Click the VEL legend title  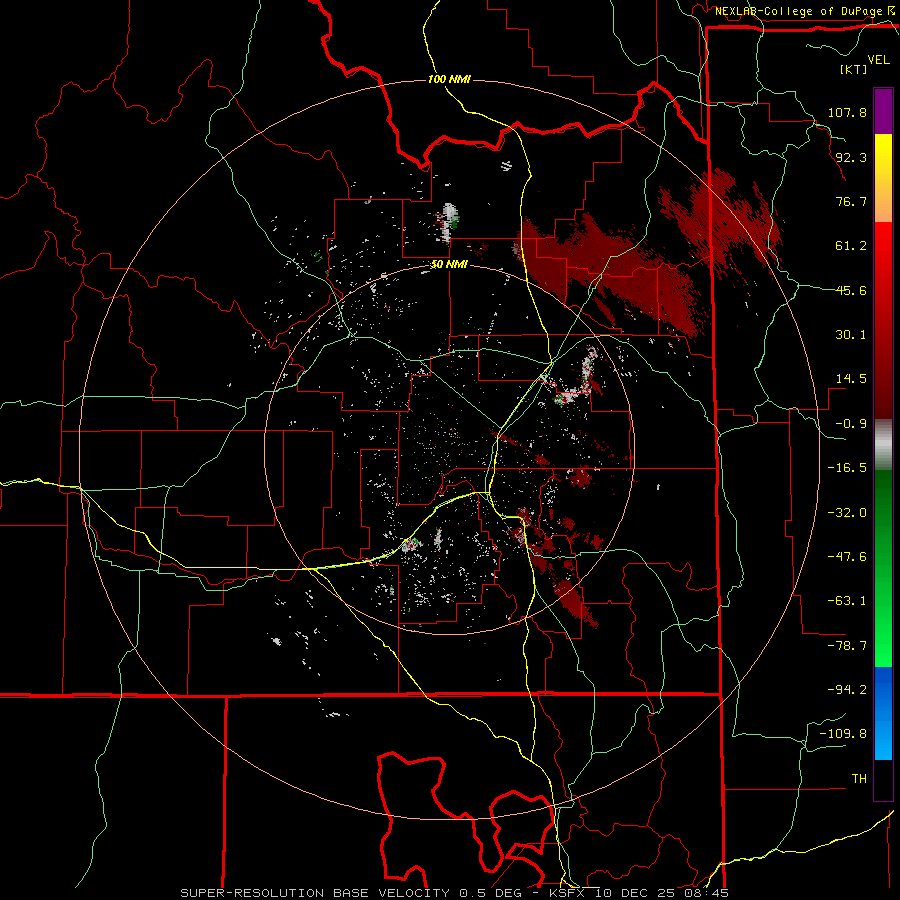point(878,60)
